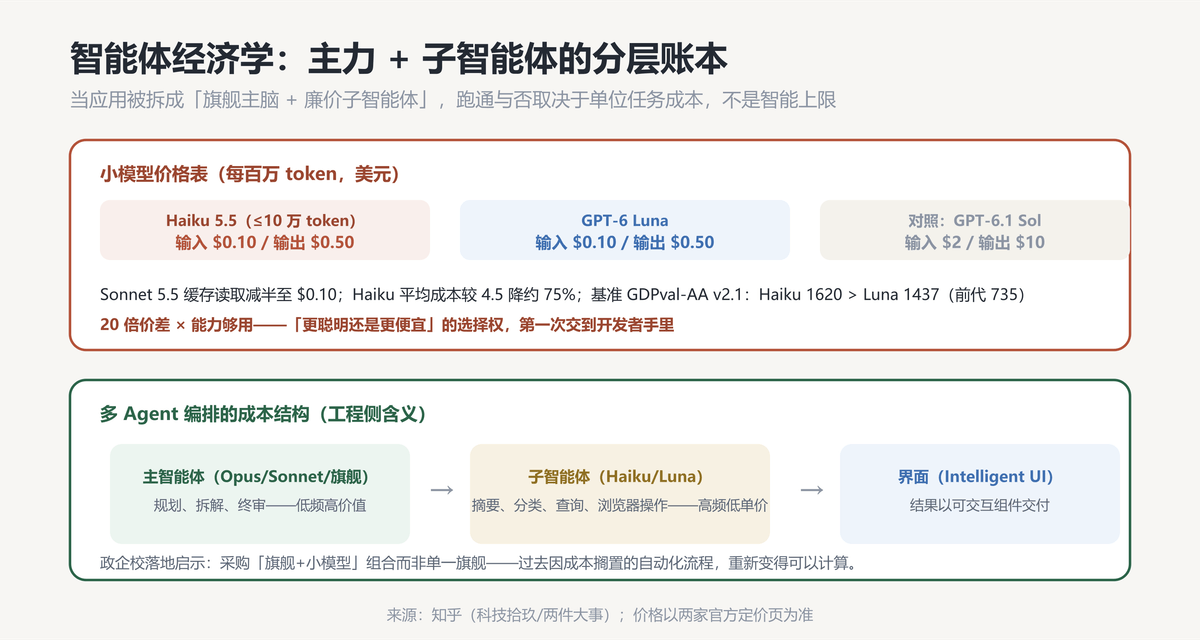
Task: Select the 对照:GPT-6.1 Sol card
Action: pos(975,230)
